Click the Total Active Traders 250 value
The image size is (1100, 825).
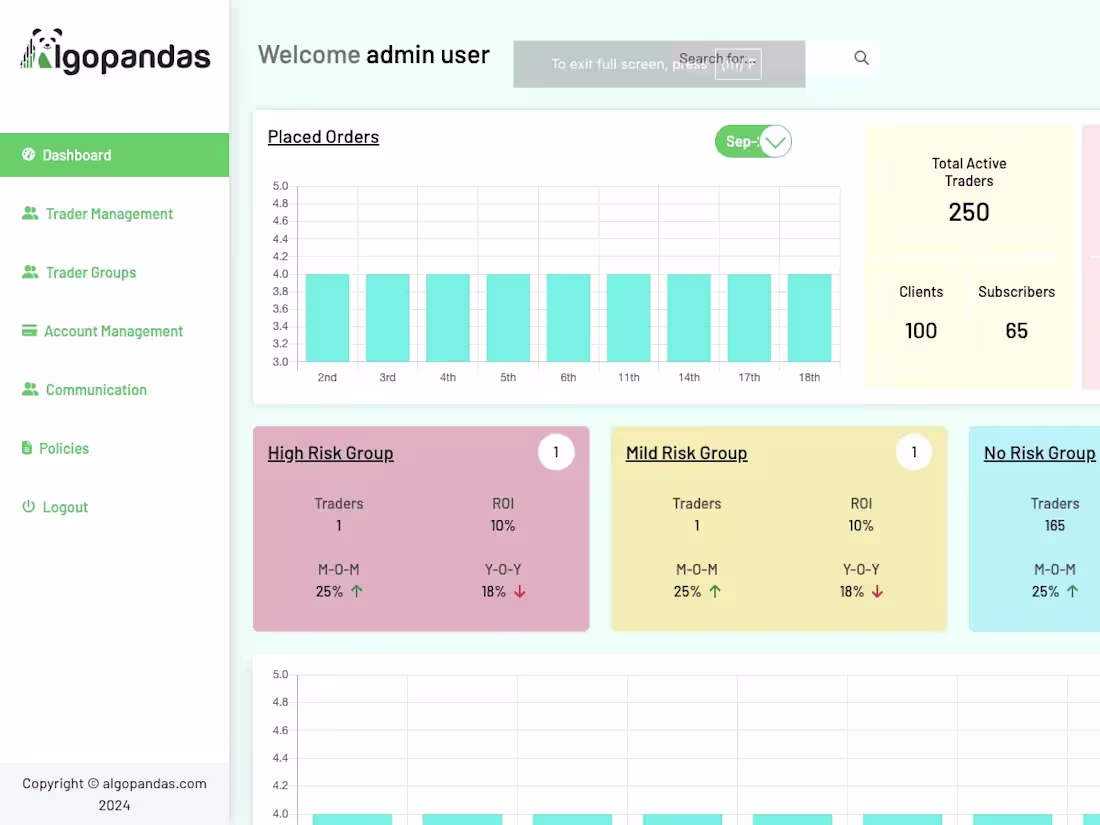coord(969,212)
